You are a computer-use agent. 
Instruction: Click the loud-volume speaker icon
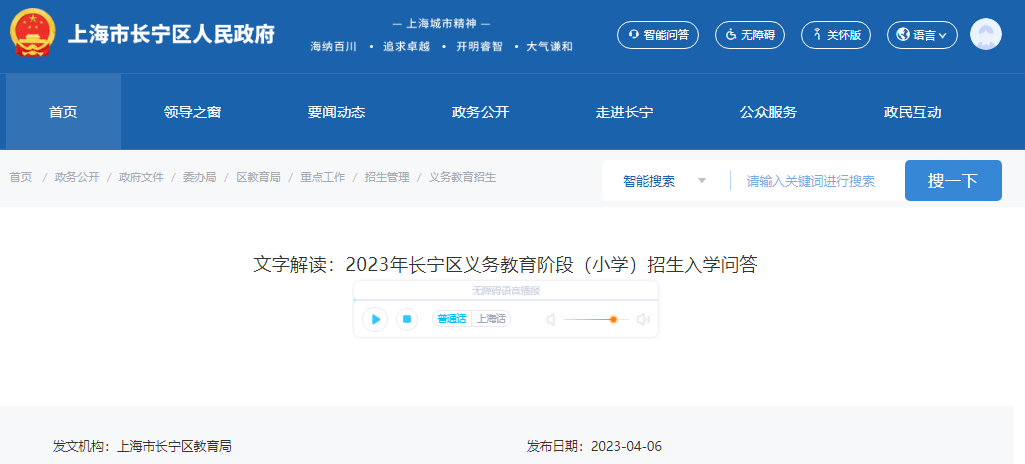pyautogui.click(x=643, y=319)
